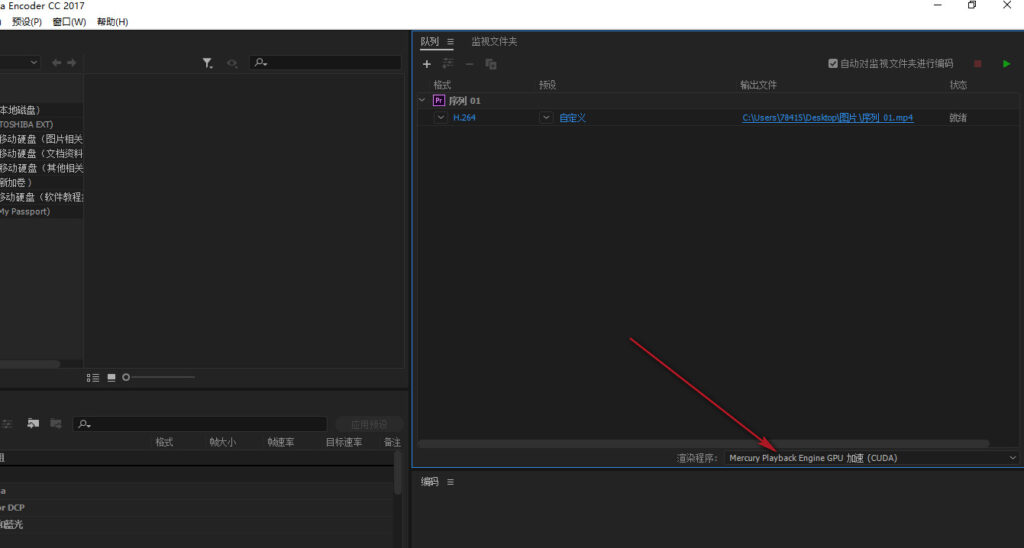
Task: Open the media browser file type filter
Action: (208, 63)
